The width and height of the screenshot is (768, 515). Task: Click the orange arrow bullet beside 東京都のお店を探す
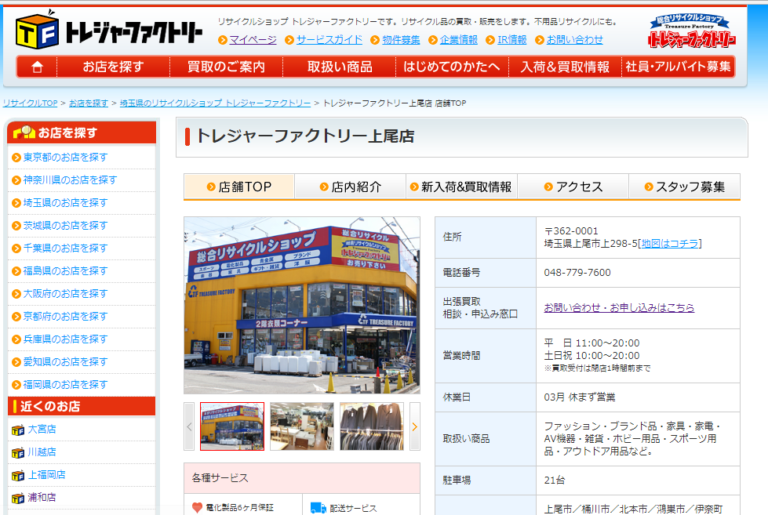(16, 158)
